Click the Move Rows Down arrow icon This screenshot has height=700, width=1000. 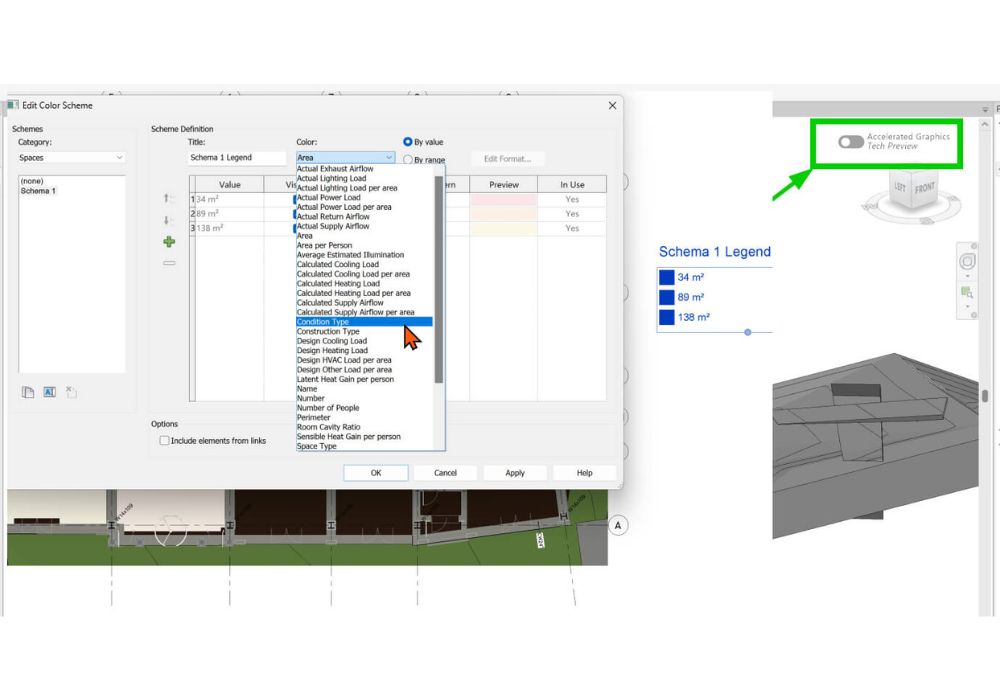point(169,220)
